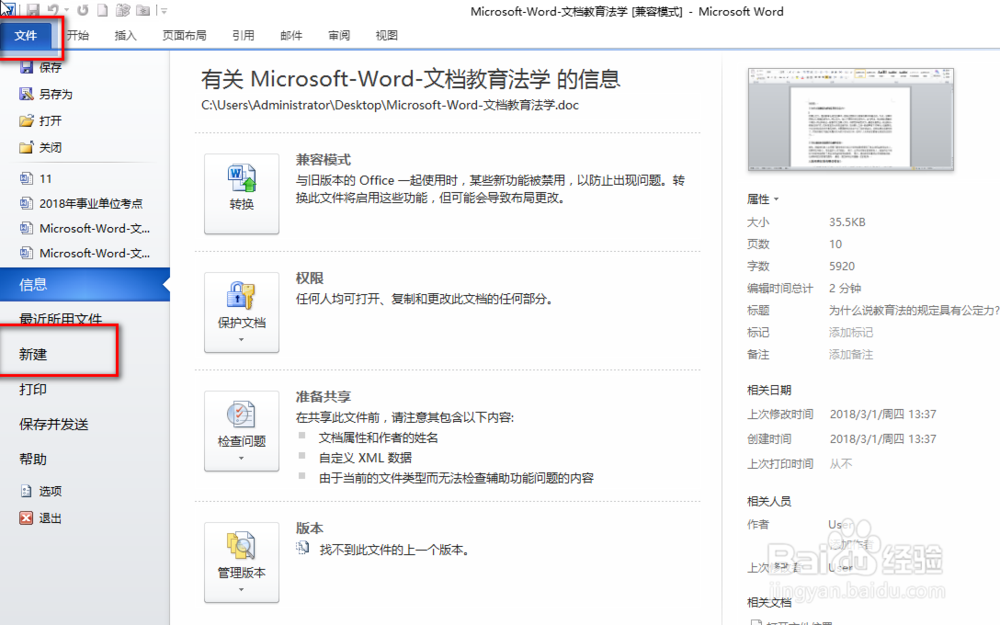Open 最近所用文件 in sidebar
1000x625 pixels.
coord(61,319)
